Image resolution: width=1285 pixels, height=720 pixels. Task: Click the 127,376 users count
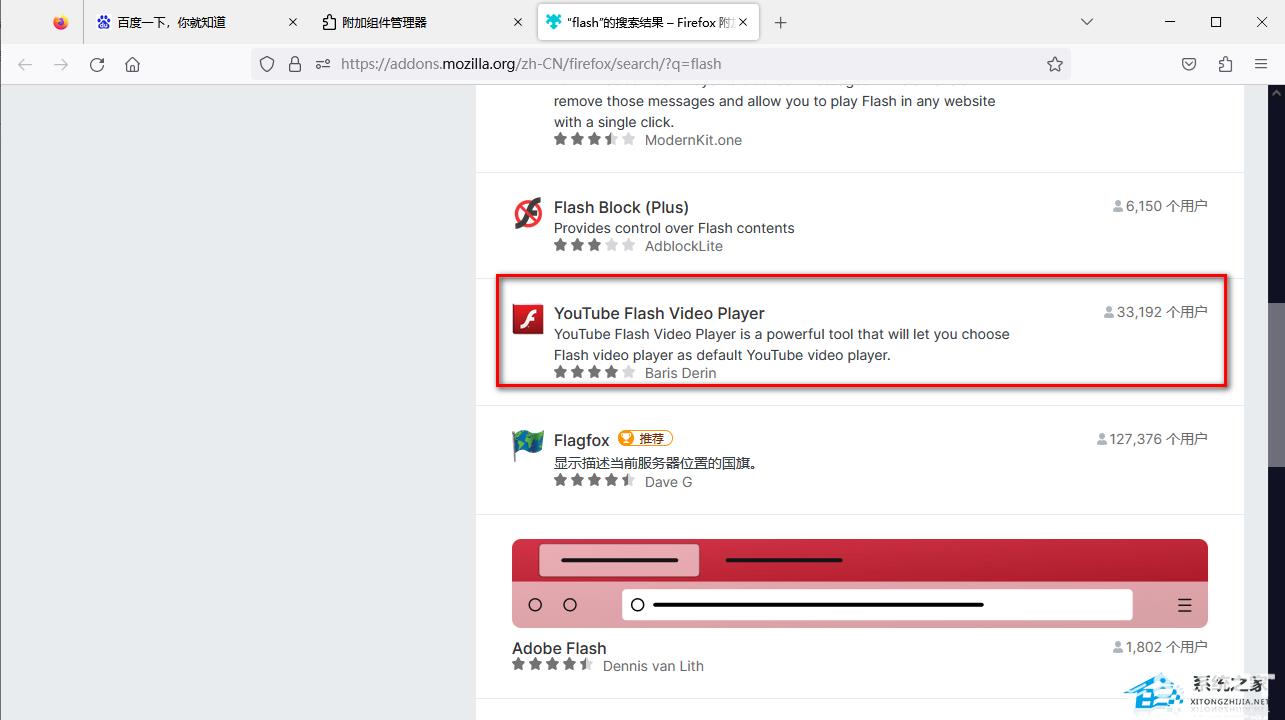pos(1152,439)
